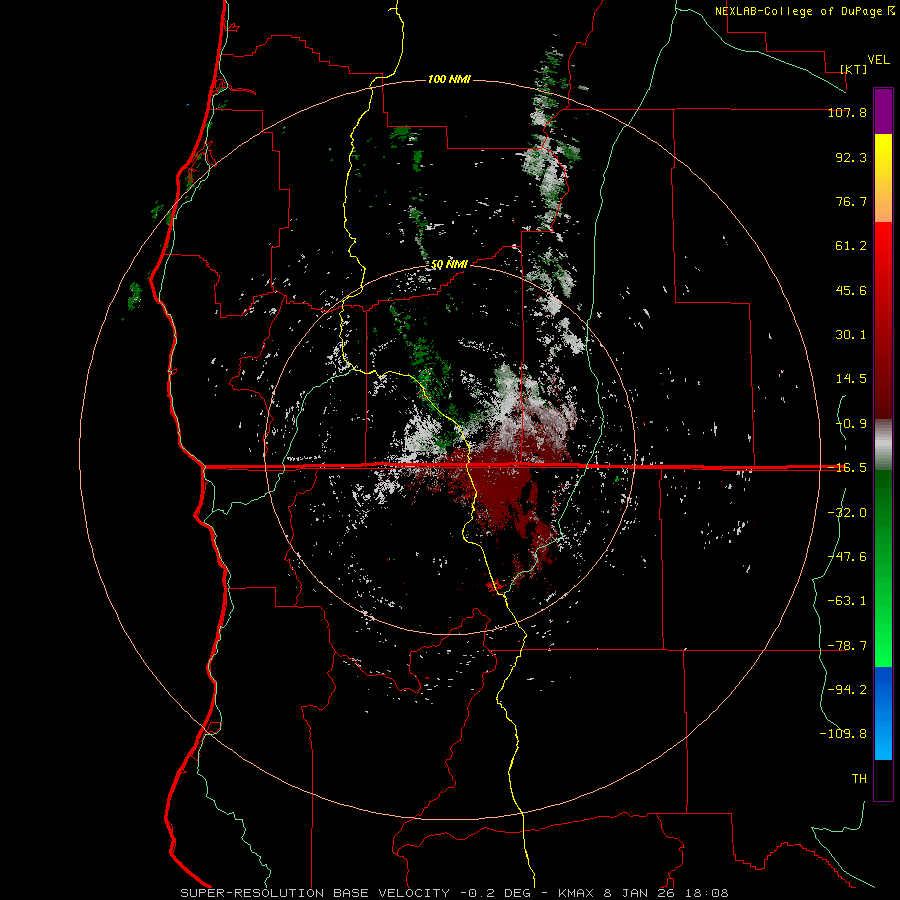Click the 61.2 velocity scale value
Viewport: 900px width, 900px height.
(x=851, y=246)
